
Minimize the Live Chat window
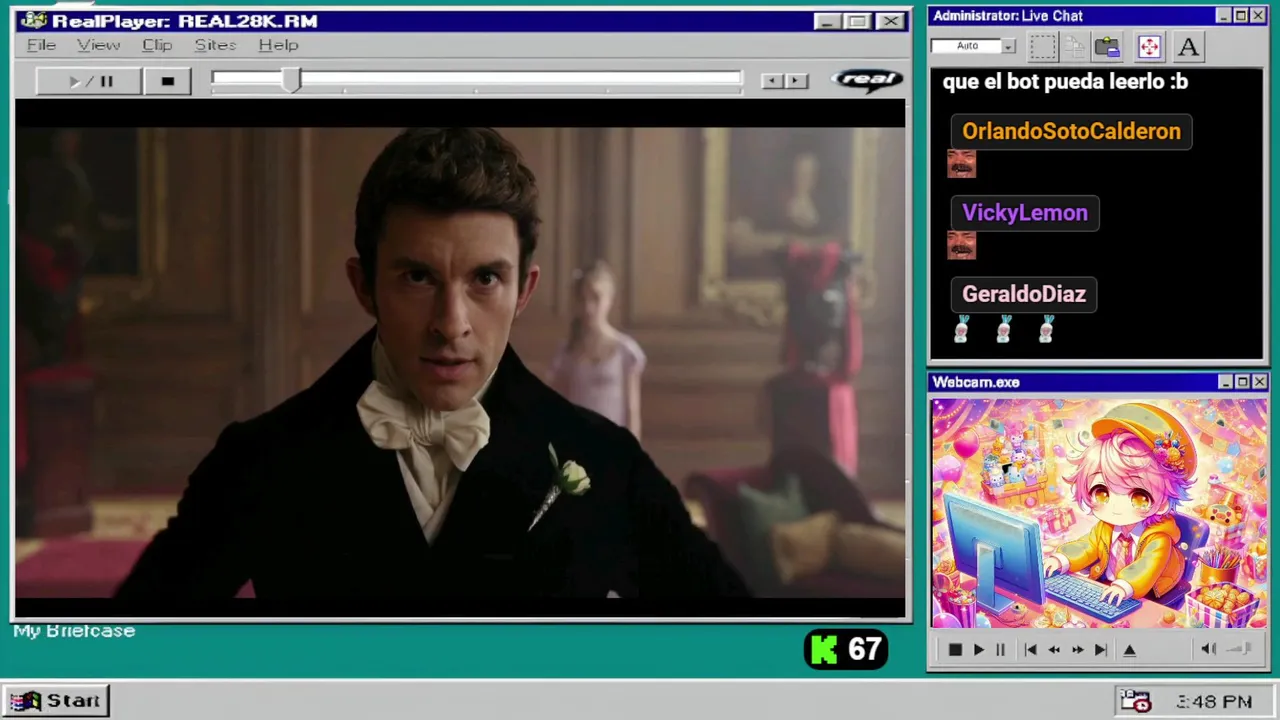click(1224, 16)
